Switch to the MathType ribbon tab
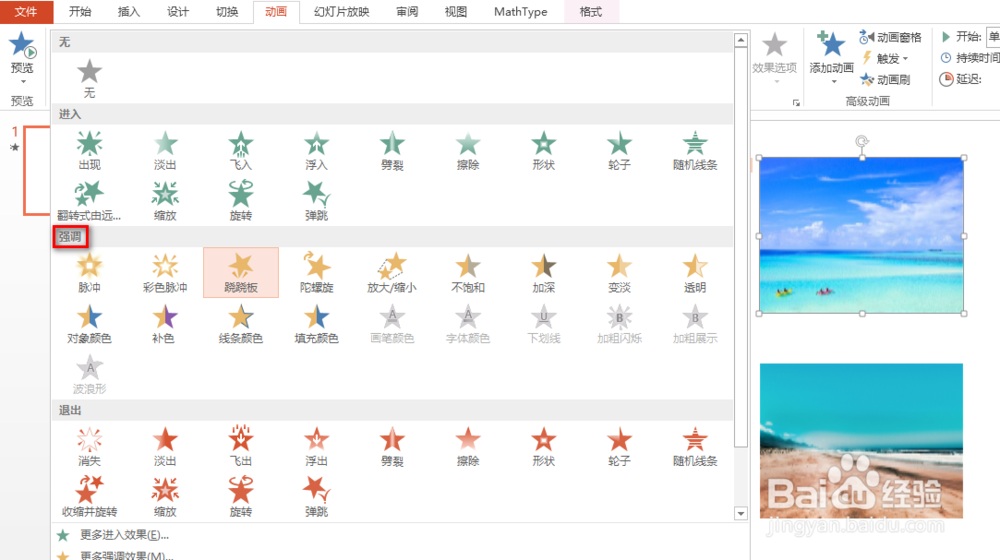1000x560 pixels. [520, 11]
